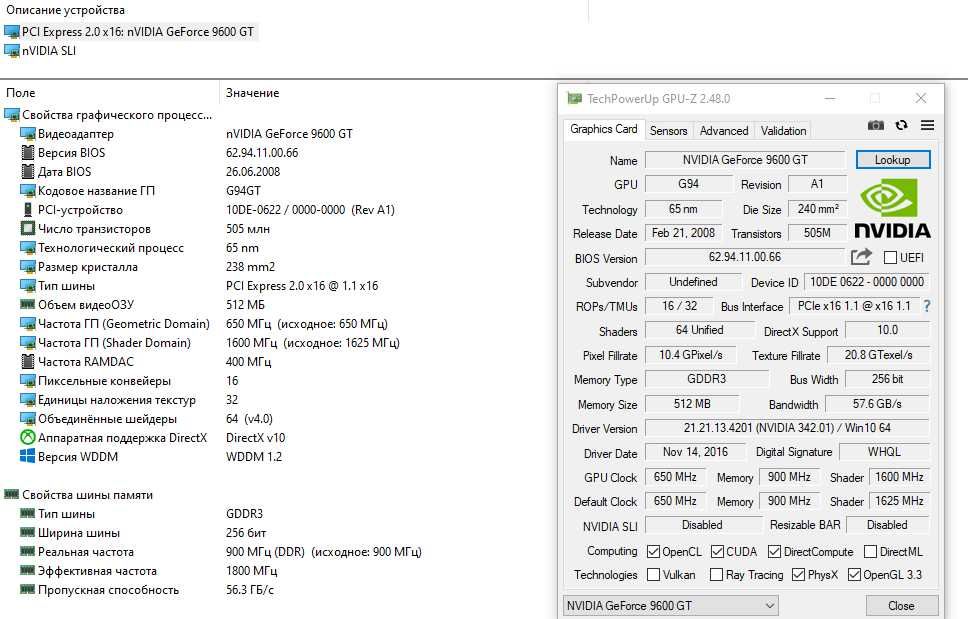This screenshot has height=619, width=968.
Task: Toggle OpenCL checkbox
Action: 653,551
